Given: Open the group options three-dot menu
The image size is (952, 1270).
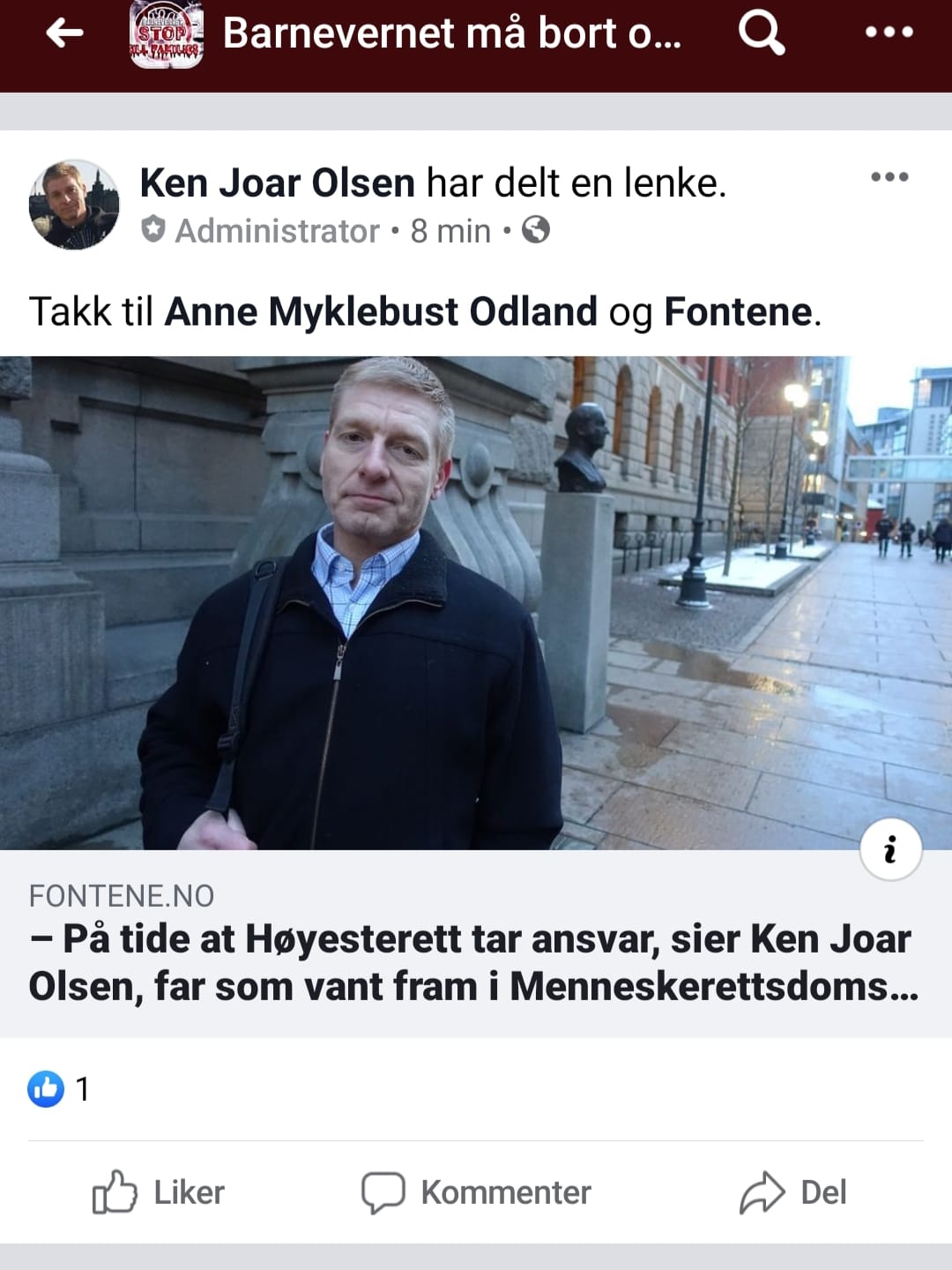Looking at the screenshot, I should 889,32.
